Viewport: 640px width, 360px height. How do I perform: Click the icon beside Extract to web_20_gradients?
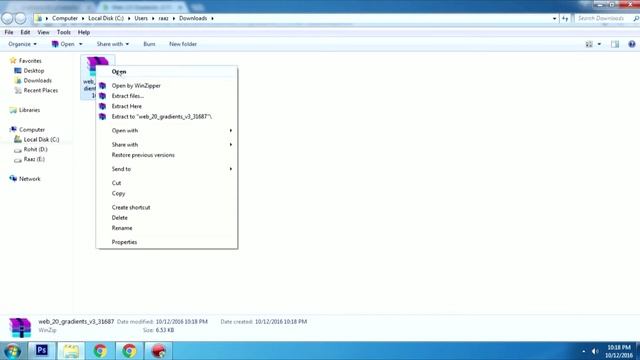[x=102, y=117]
